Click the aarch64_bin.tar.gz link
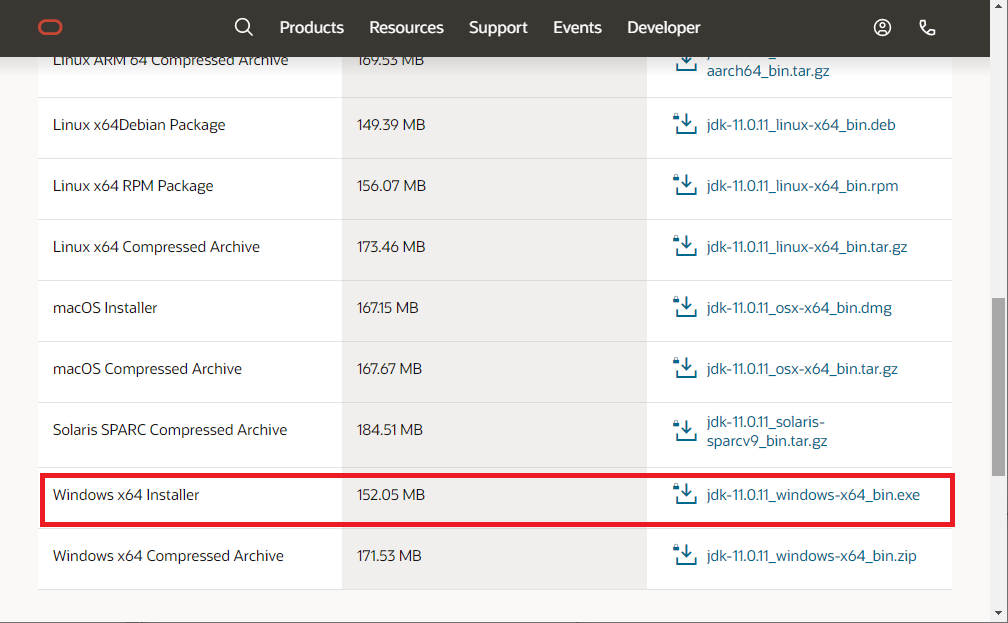The width and height of the screenshot is (1008, 623). coord(768,71)
